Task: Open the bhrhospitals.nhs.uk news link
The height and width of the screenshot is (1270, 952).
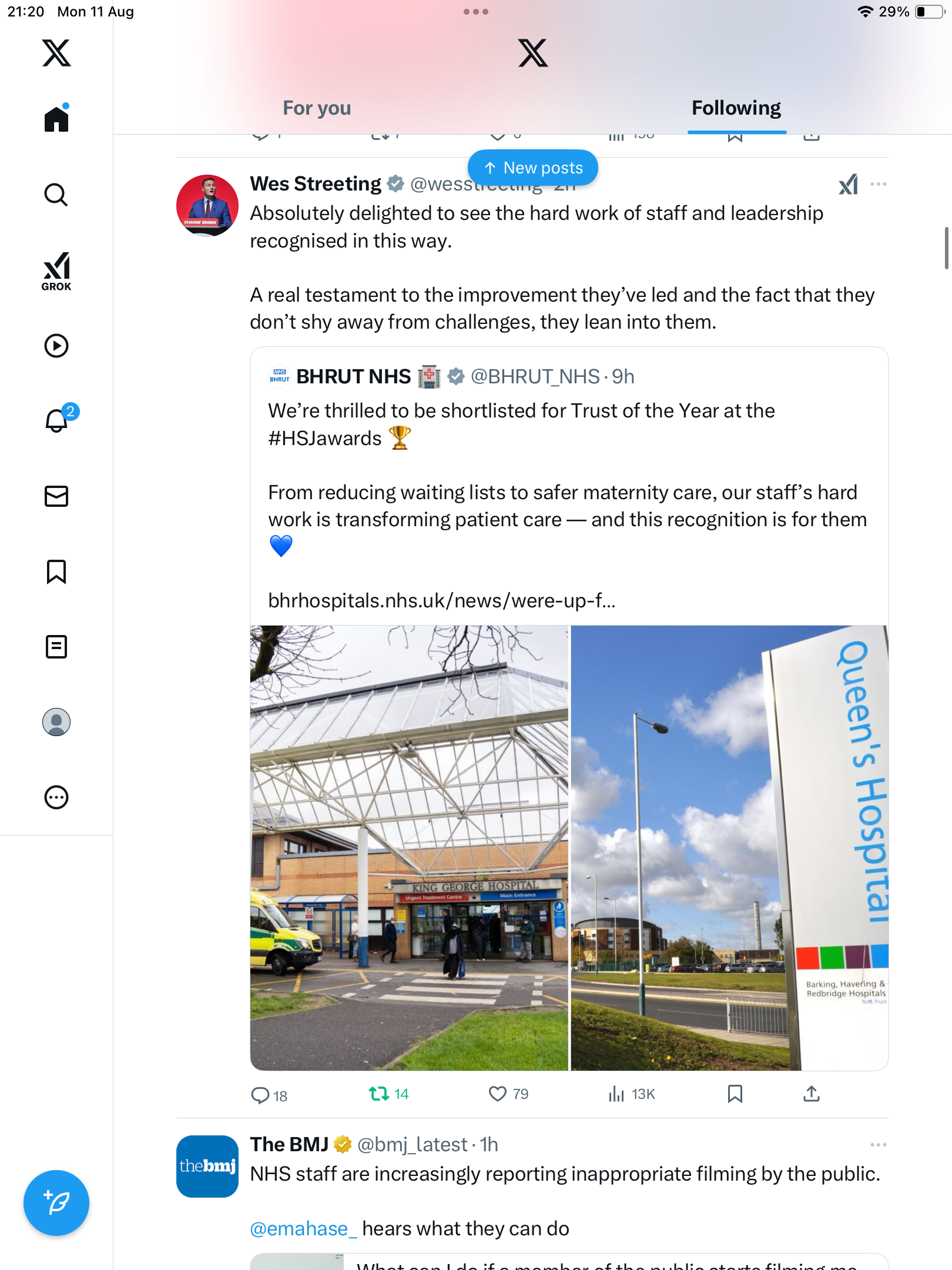Action: click(x=442, y=600)
